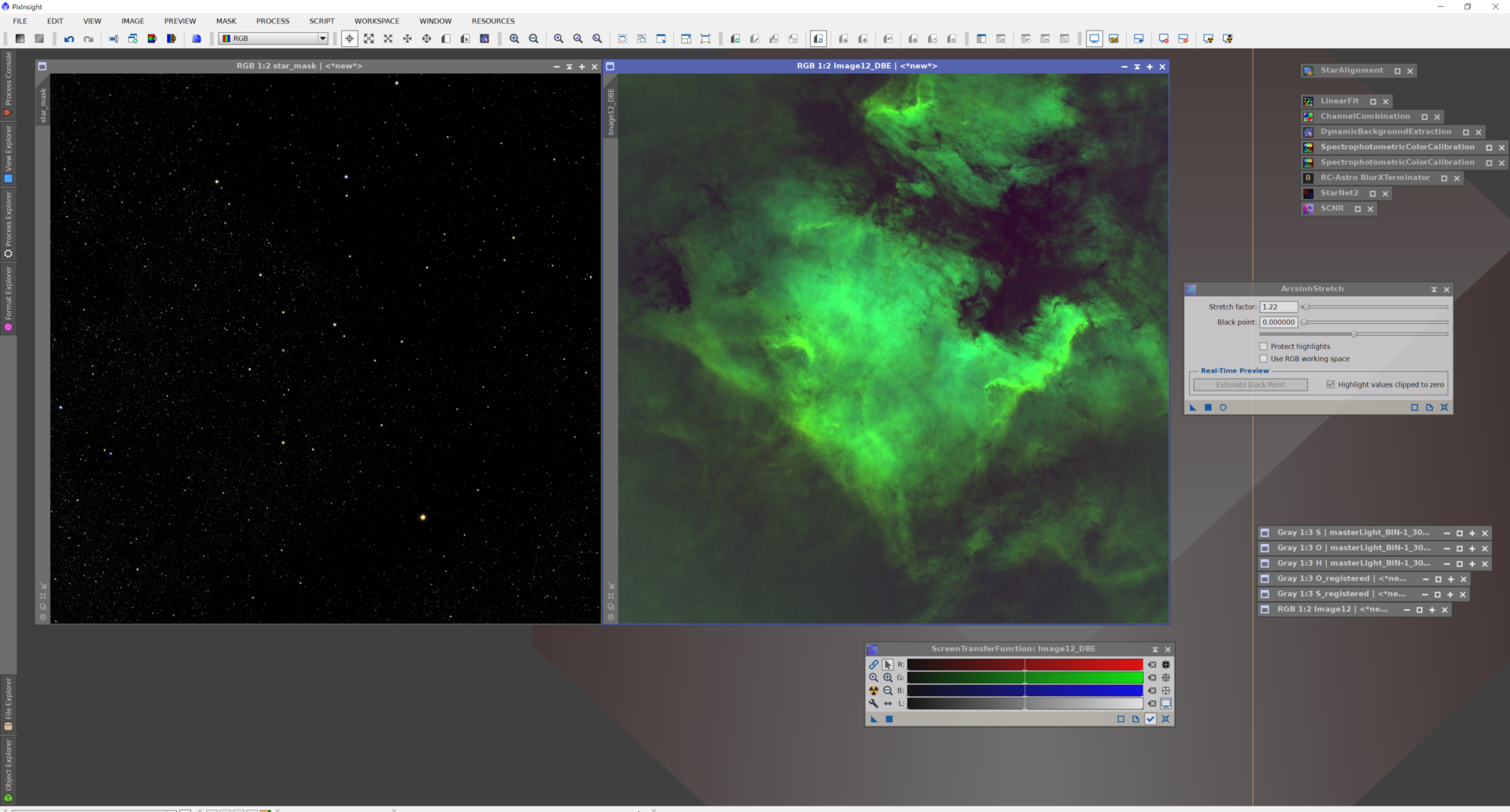Screen dimensions: 1510x812
Task: Reset the R channel in ScreenTransferFunction
Action: click(1152, 664)
